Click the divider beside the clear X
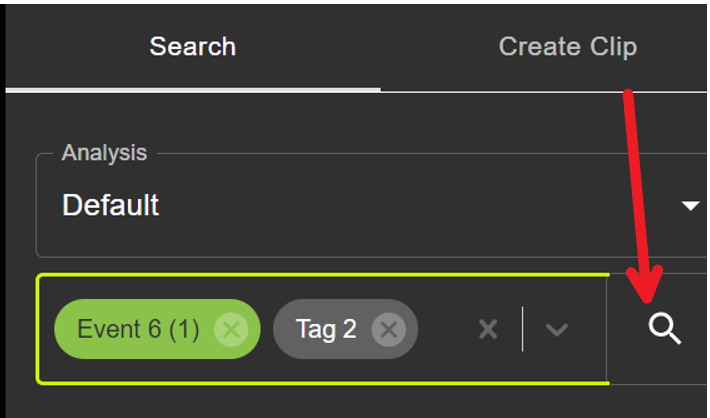The image size is (710, 418). tap(523, 329)
